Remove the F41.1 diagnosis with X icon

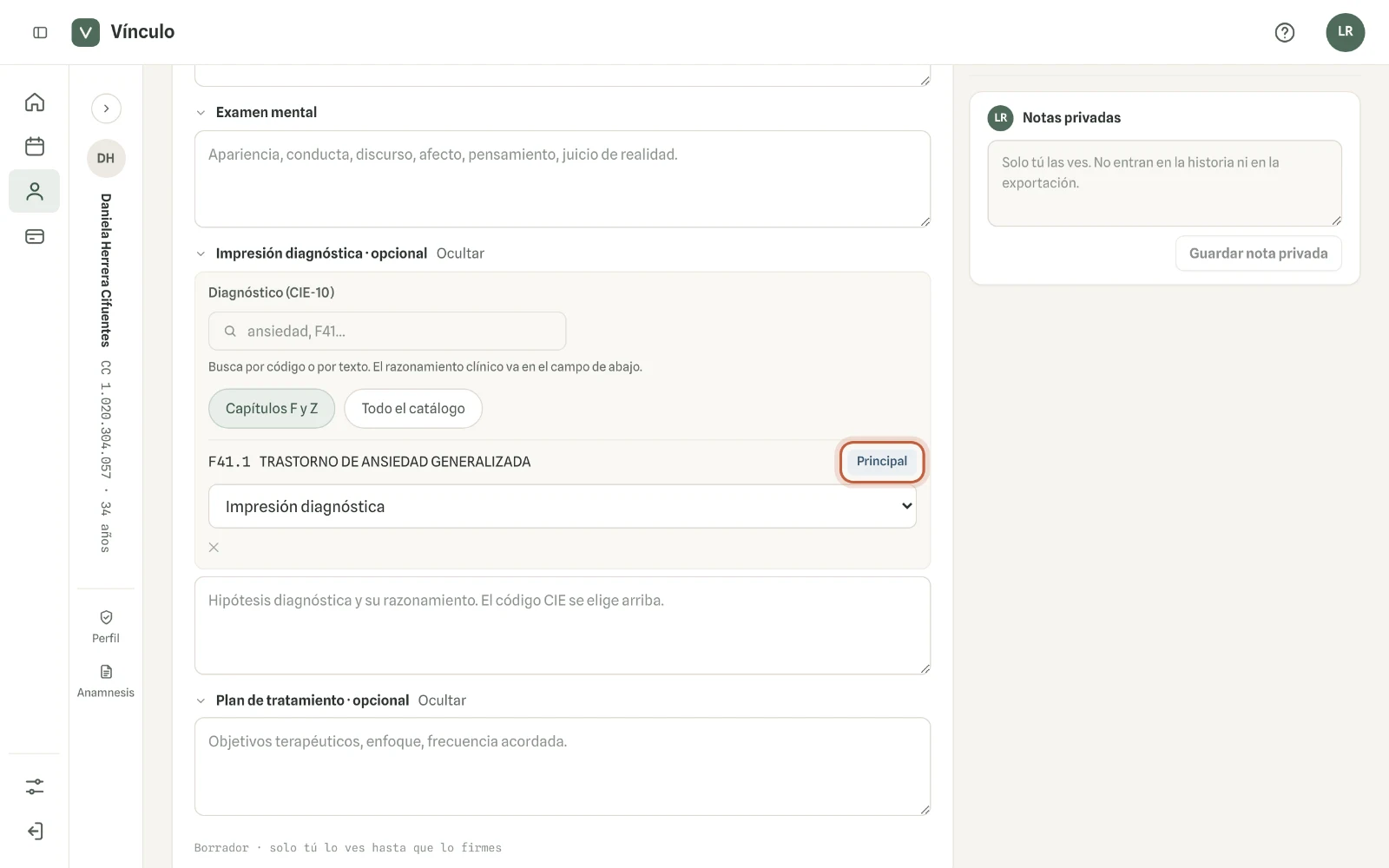[214, 548]
